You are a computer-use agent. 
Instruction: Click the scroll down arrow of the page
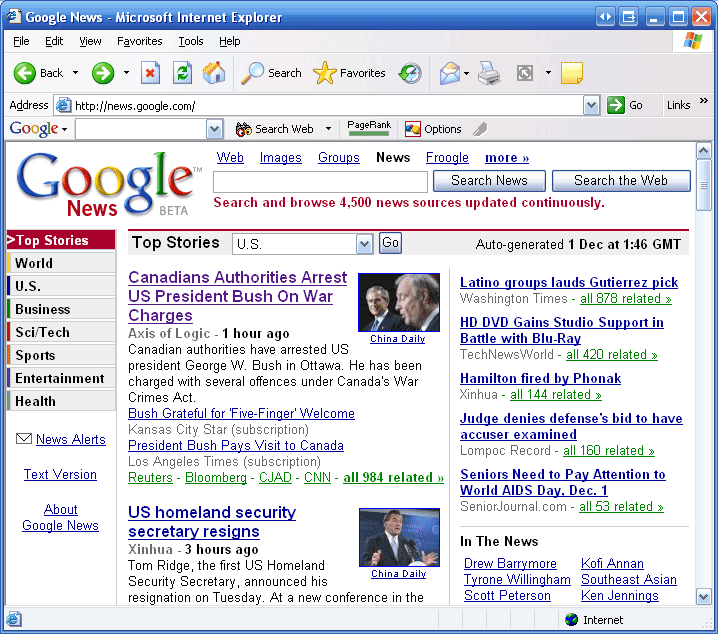point(703,597)
